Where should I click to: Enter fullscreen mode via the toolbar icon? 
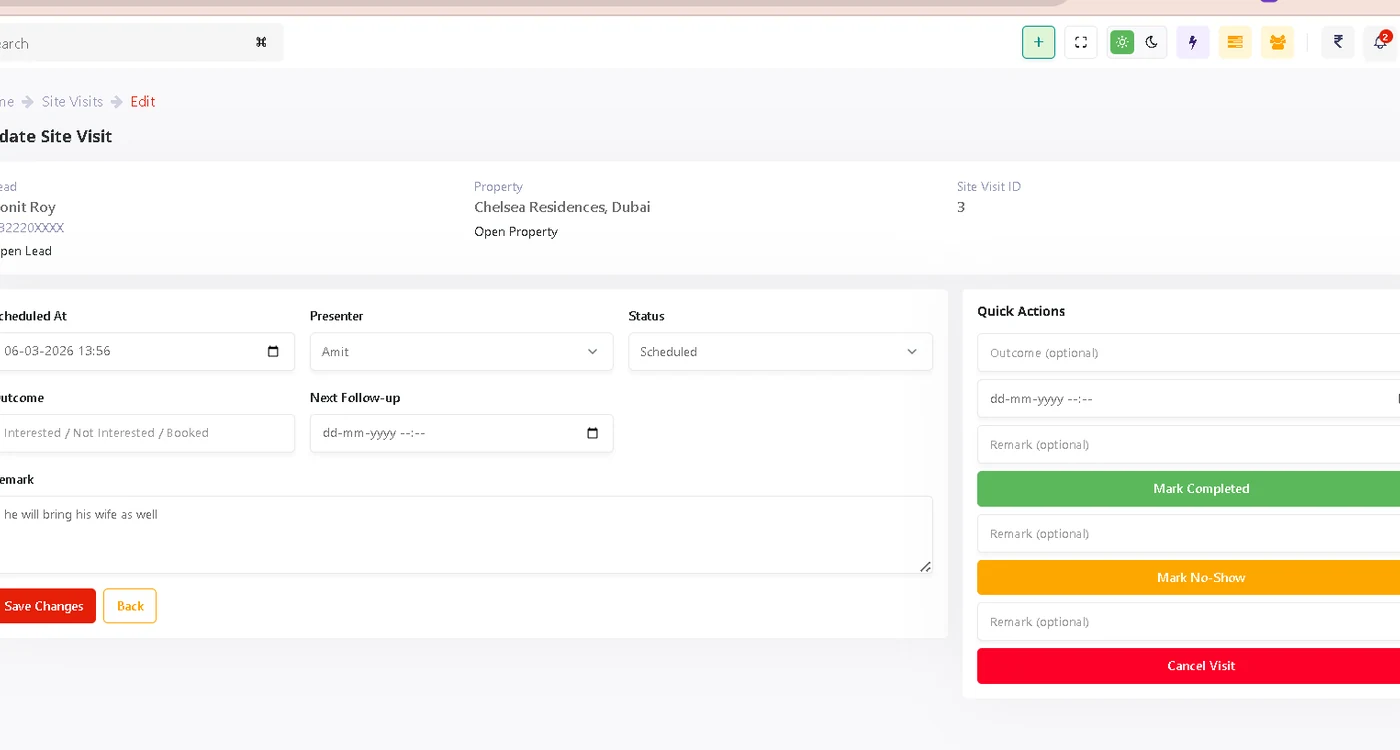point(1081,42)
